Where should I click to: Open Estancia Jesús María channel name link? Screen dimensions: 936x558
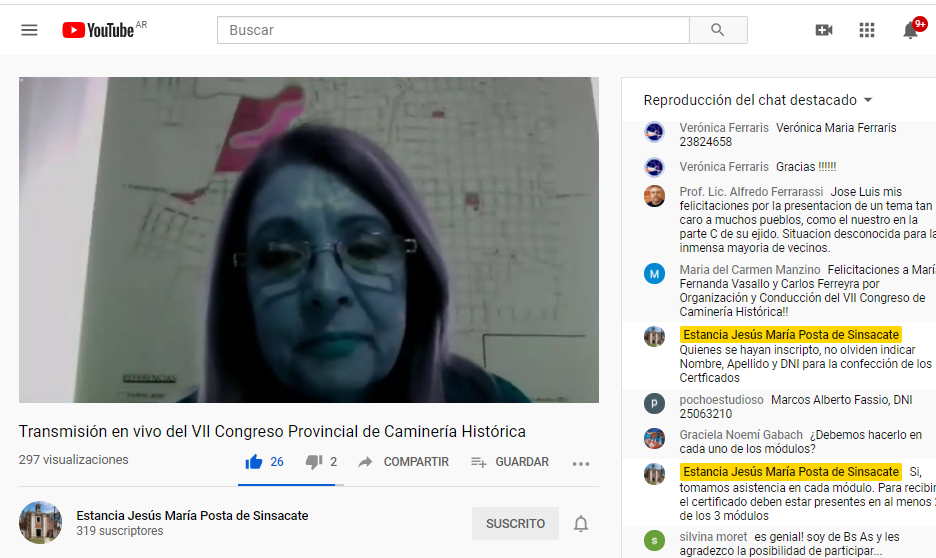[x=192, y=516]
